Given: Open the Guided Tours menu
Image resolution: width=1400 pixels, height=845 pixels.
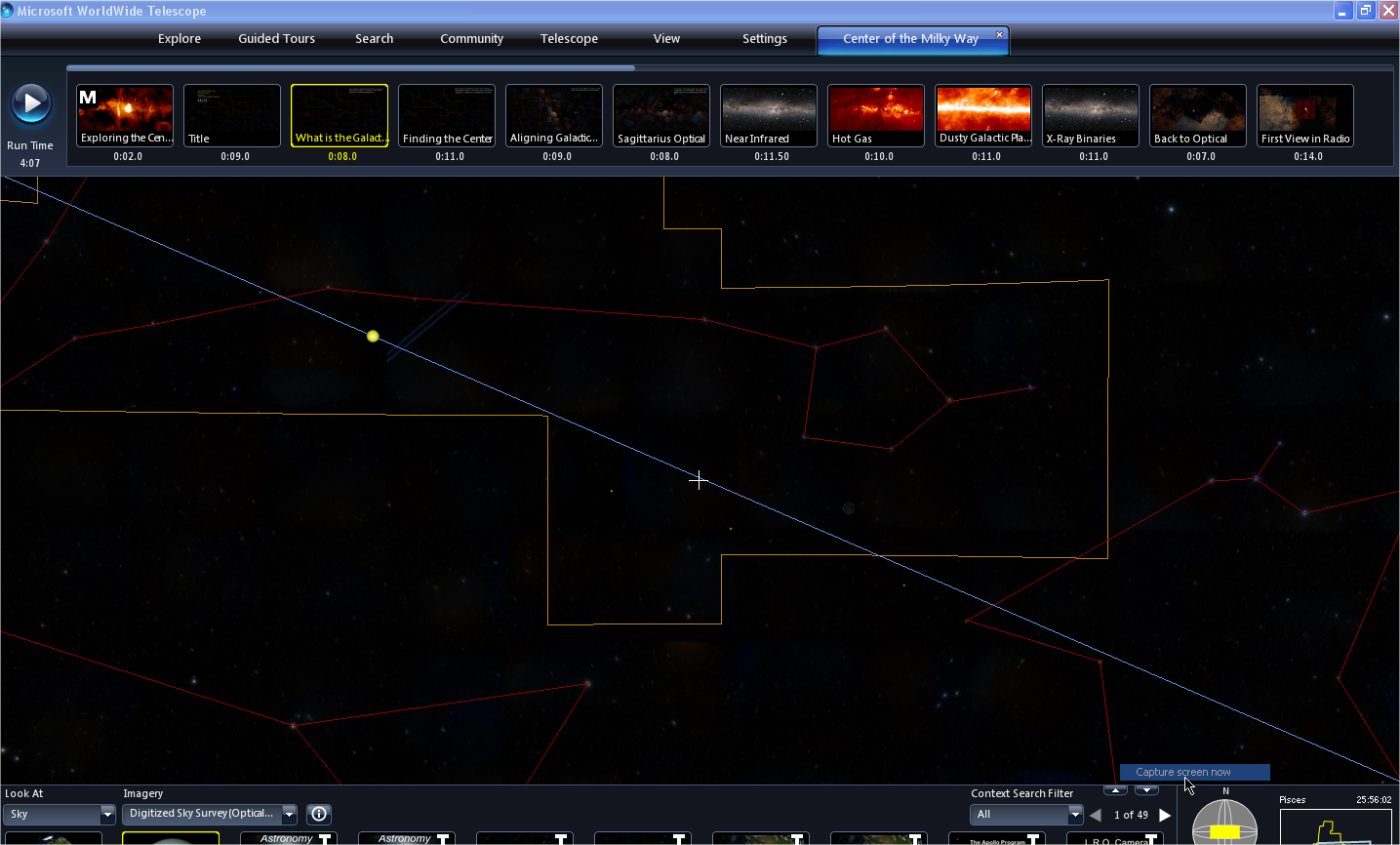Looking at the screenshot, I should pyautogui.click(x=277, y=39).
